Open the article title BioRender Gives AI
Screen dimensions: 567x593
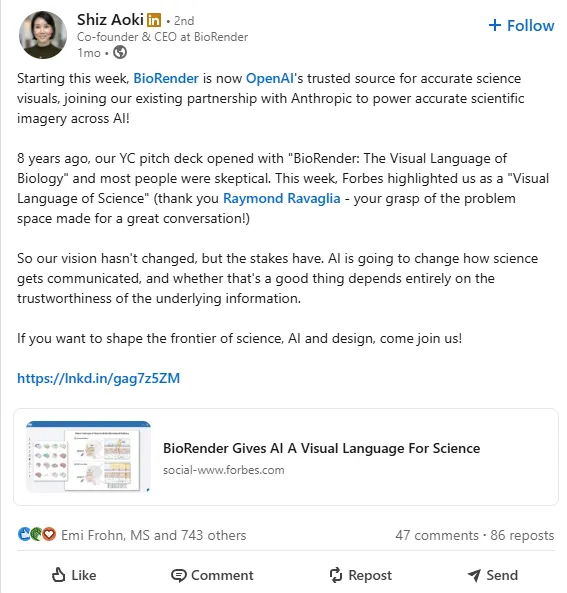coord(322,448)
